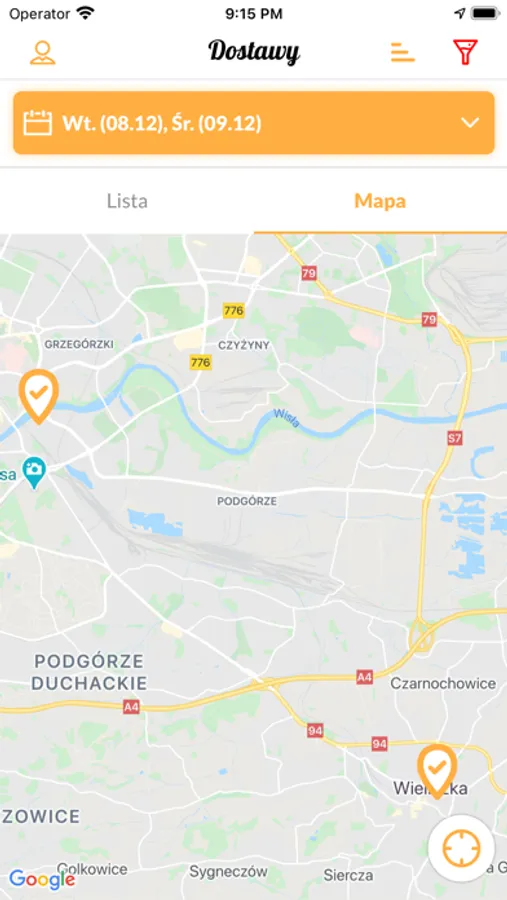Tap the camera point-of-interest pin
The width and height of the screenshot is (507, 900).
tap(34, 473)
